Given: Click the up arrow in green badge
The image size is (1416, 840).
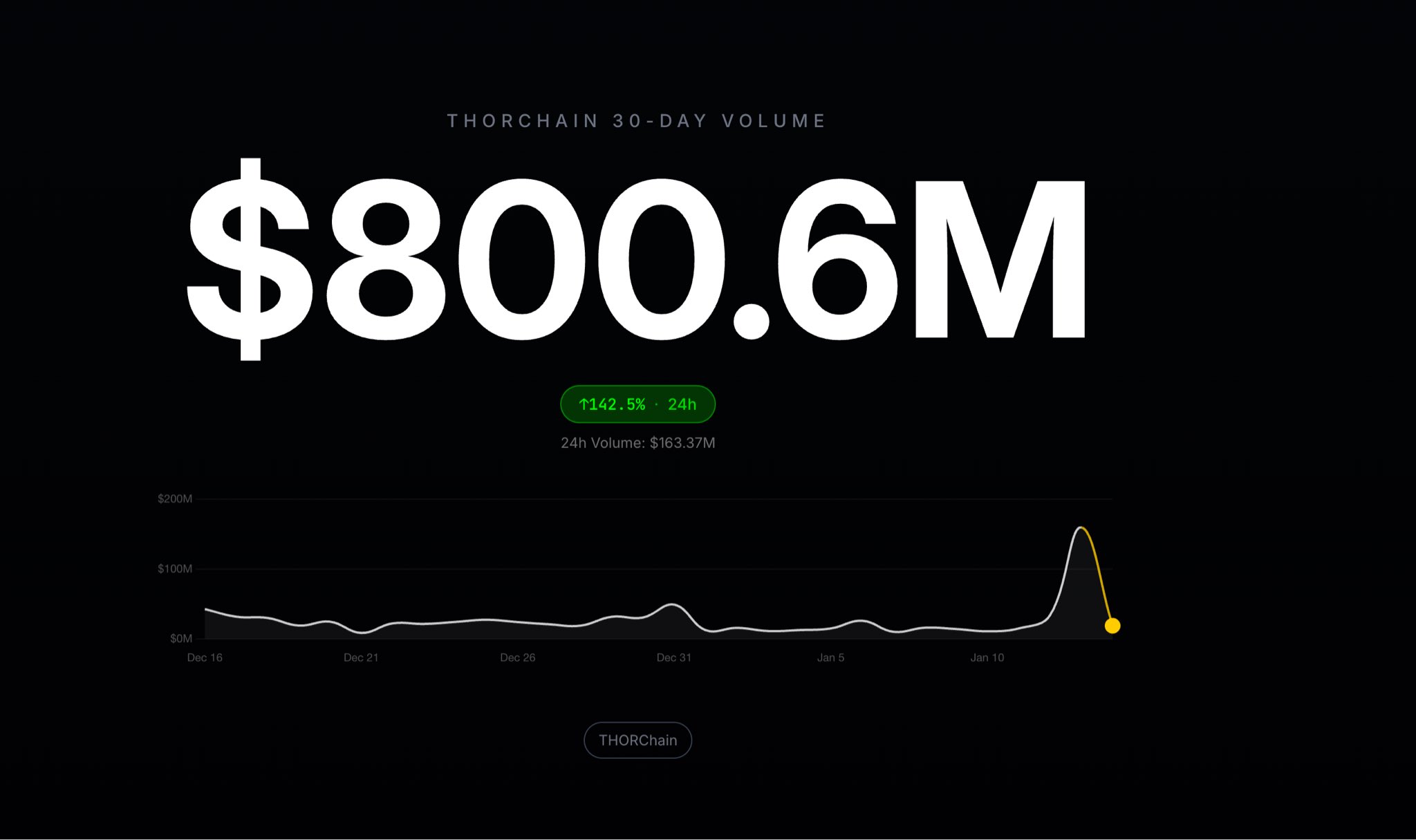Looking at the screenshot, I should click(584, 404).
